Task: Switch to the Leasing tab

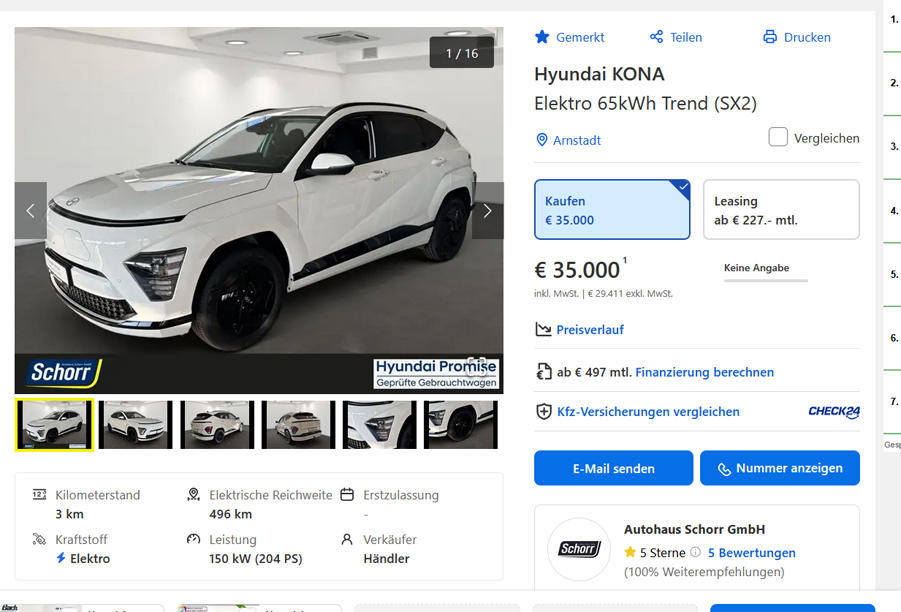Action: (781, 209)
